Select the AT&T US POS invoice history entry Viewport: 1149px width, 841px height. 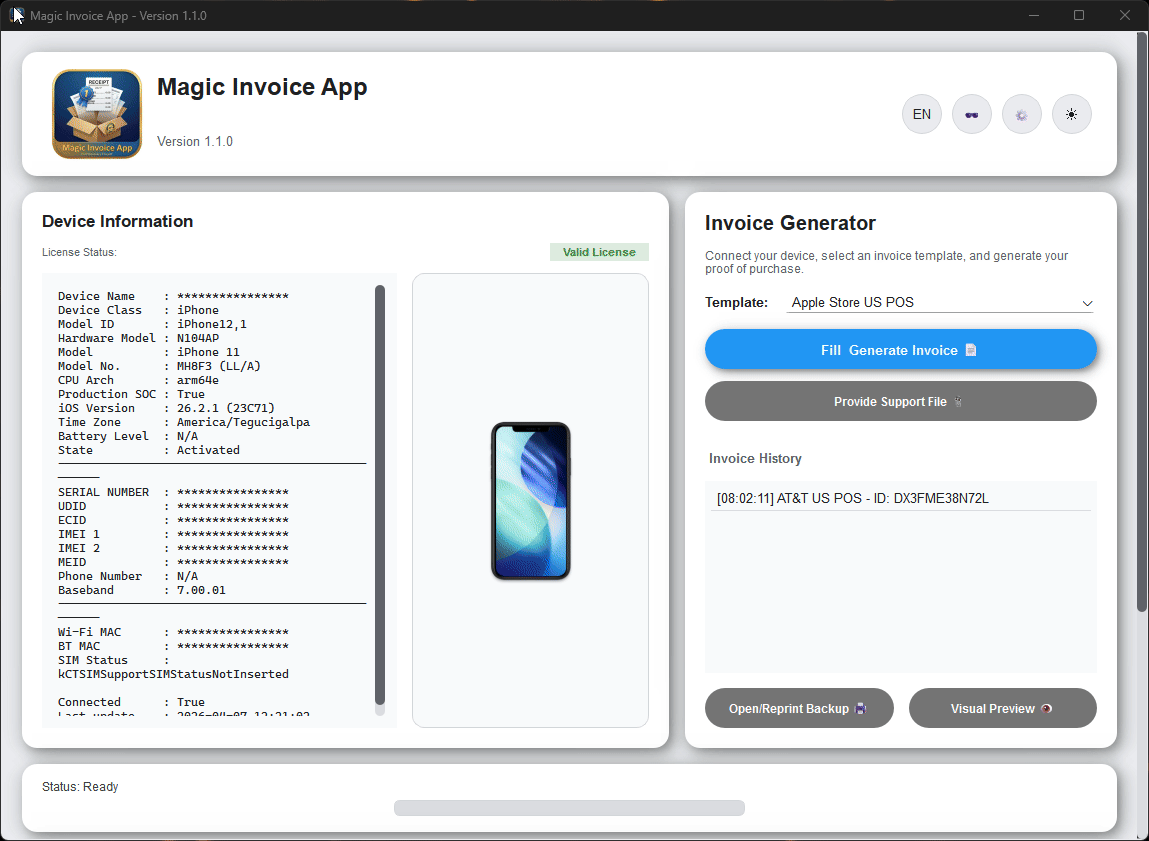(901, 498)
